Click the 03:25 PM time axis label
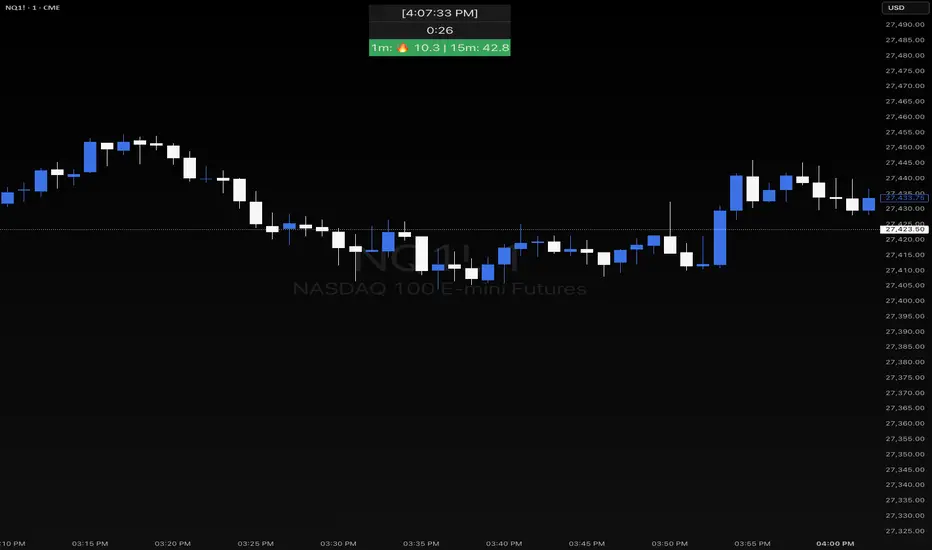The height and width of the screenshot is (550, 932). [x=256, y=543]
